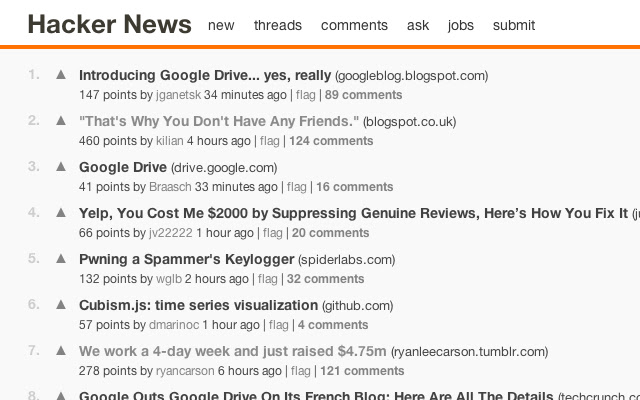
Task: Flag the Keylogger story by wglb
Action: (268, 279)
